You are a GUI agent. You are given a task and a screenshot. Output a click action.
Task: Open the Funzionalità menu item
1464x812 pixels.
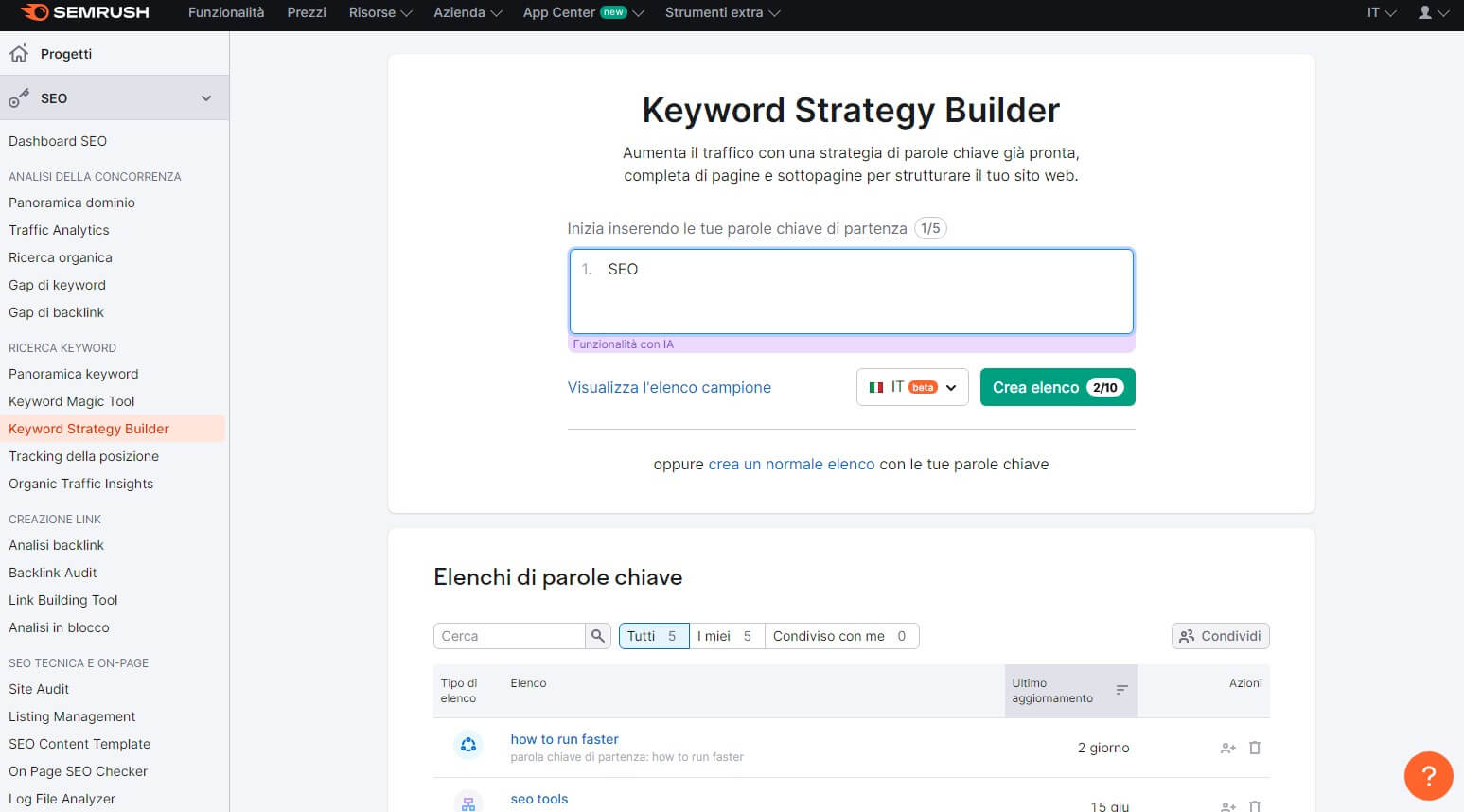(226, 12)
